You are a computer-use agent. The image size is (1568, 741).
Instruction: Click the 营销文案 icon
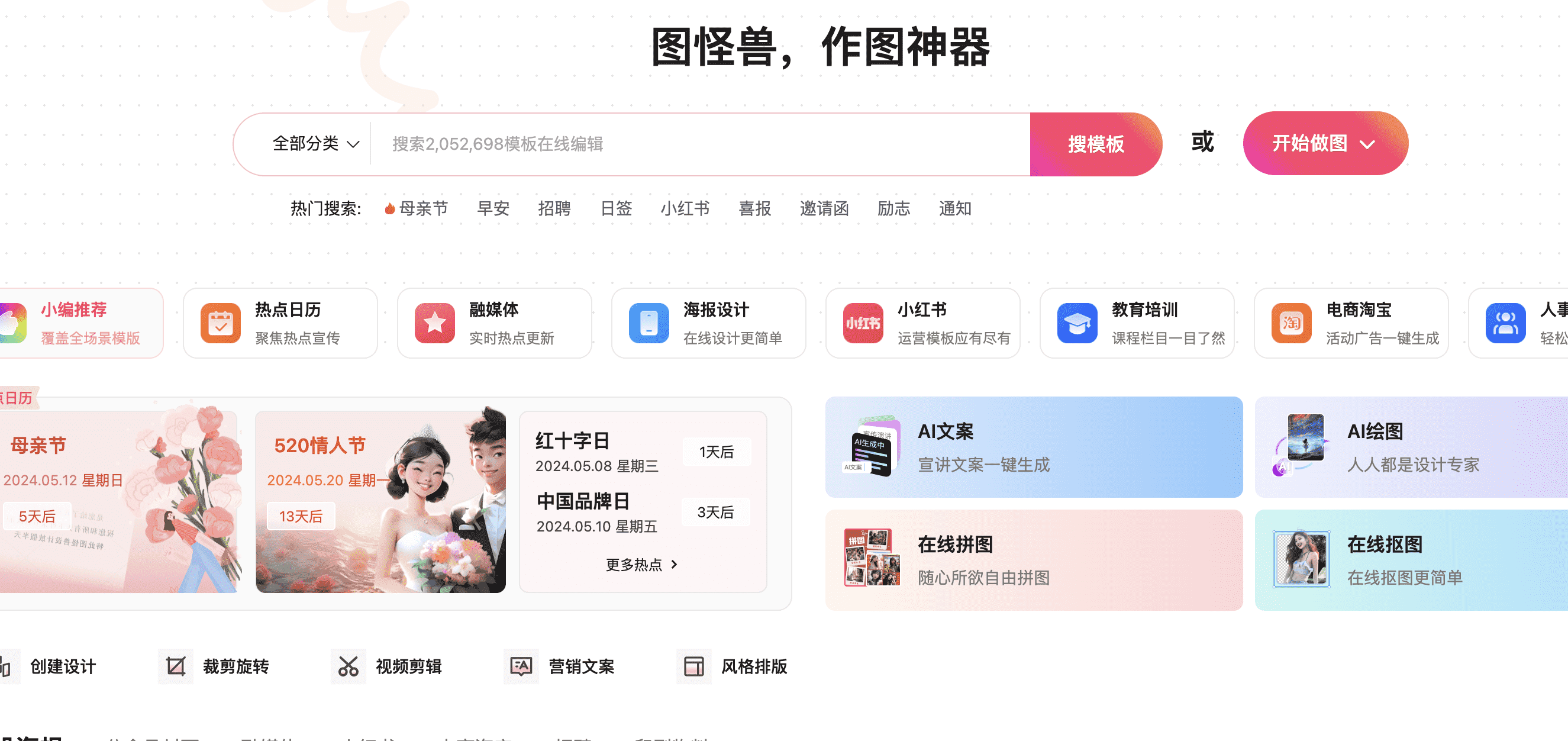click(522, 666)
